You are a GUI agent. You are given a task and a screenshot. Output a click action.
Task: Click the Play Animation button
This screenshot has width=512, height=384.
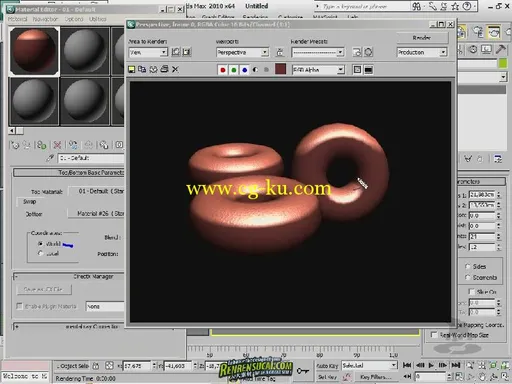coord(431,365)
